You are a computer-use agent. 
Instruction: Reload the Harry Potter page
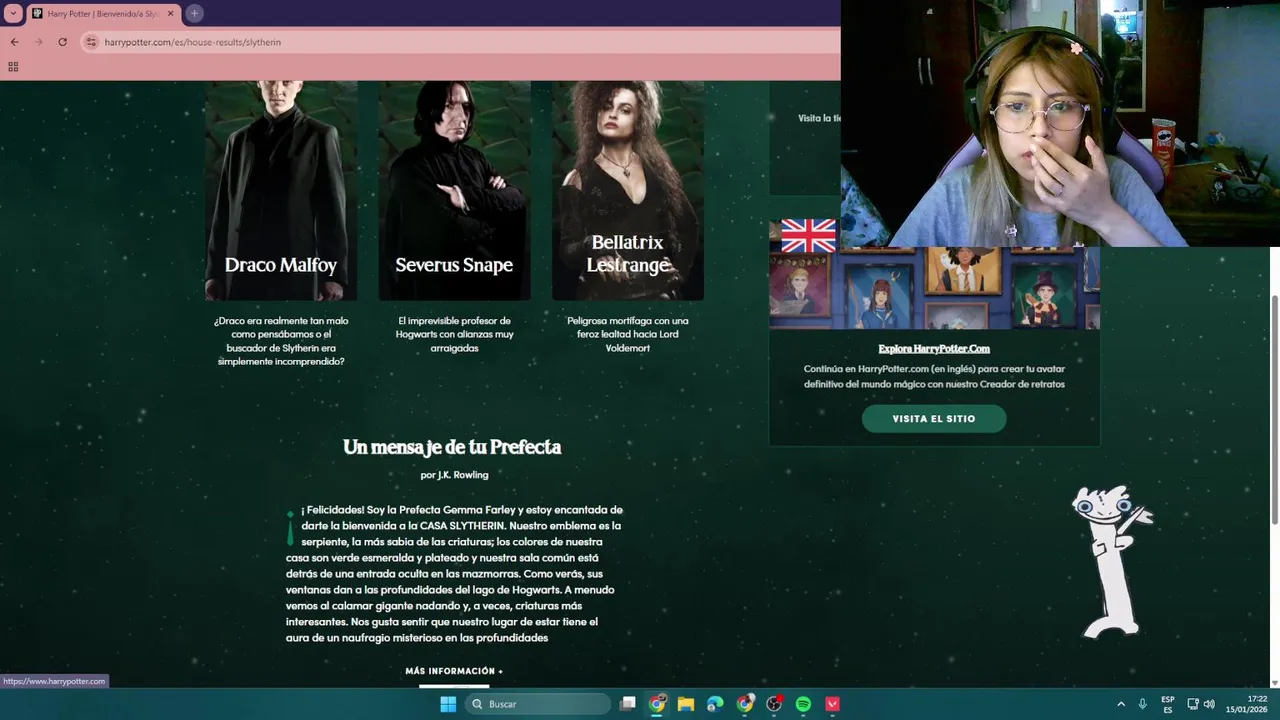coord(62,42)
